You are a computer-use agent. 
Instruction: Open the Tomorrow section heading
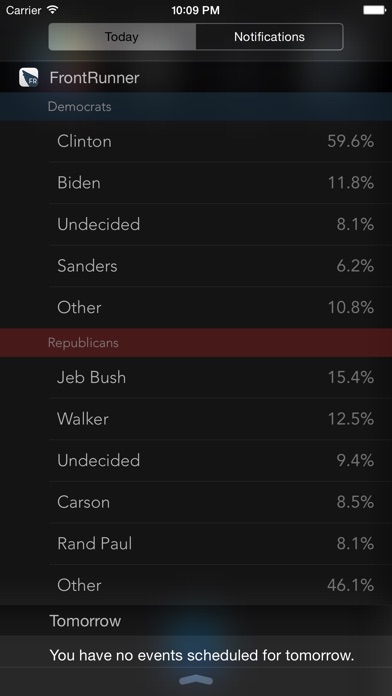[85, 621]
